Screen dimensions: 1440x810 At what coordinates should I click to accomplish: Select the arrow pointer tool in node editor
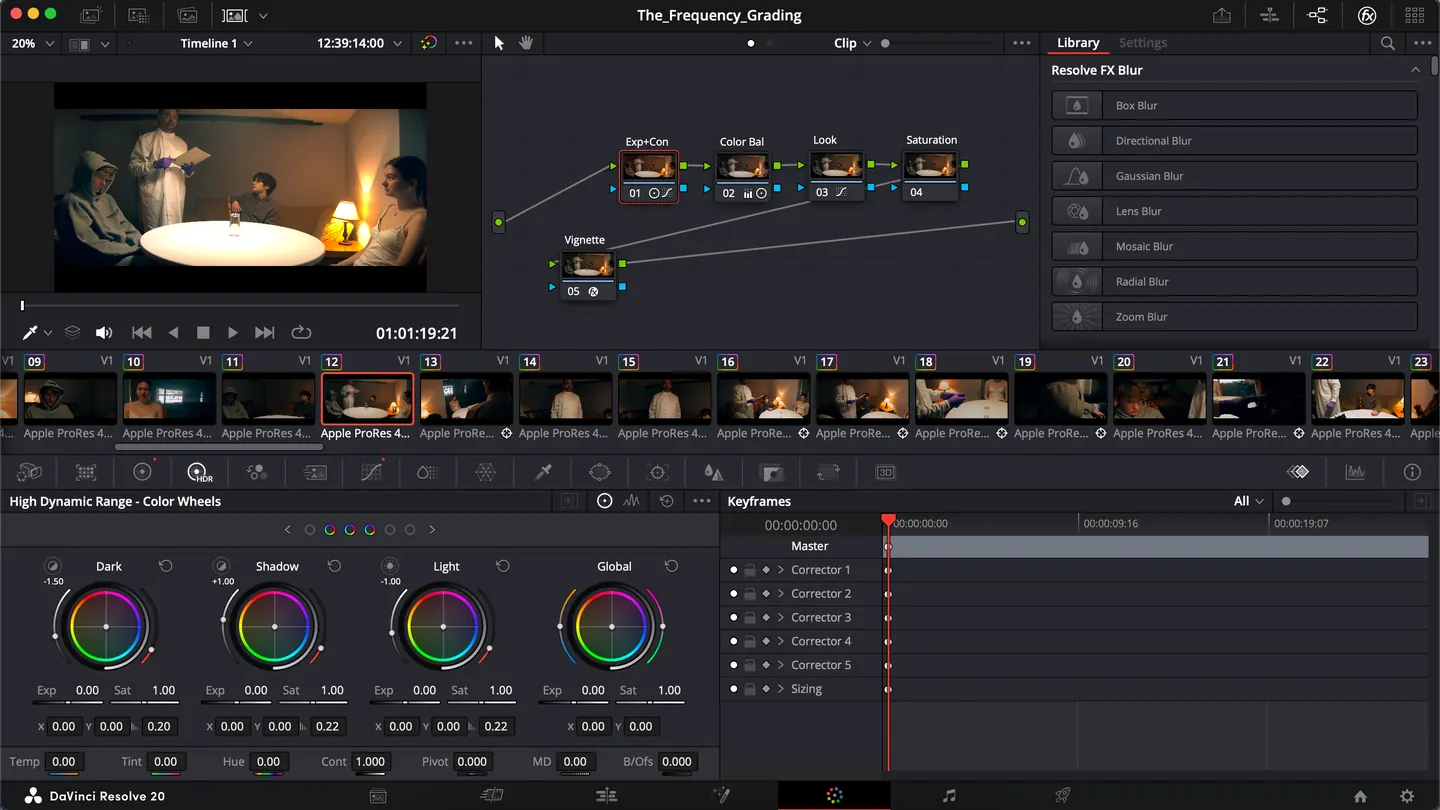499,43
